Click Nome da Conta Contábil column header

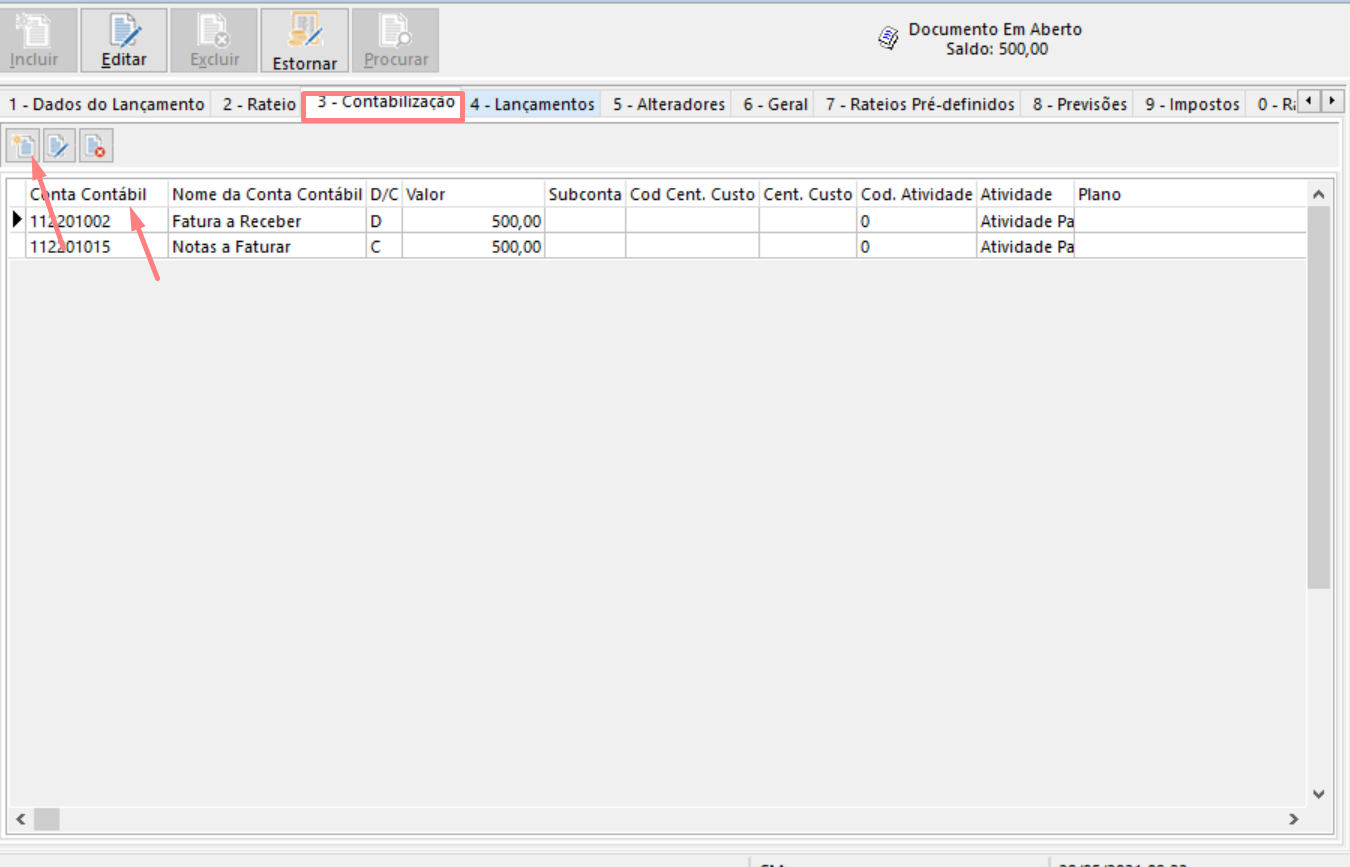coord(267,194)
